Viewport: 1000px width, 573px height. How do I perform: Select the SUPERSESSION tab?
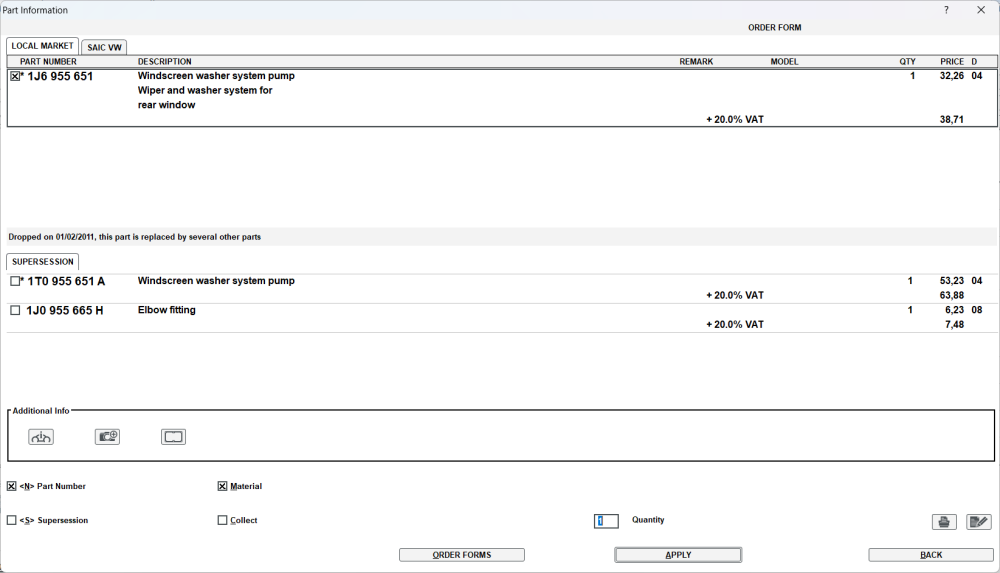point(43,262)
